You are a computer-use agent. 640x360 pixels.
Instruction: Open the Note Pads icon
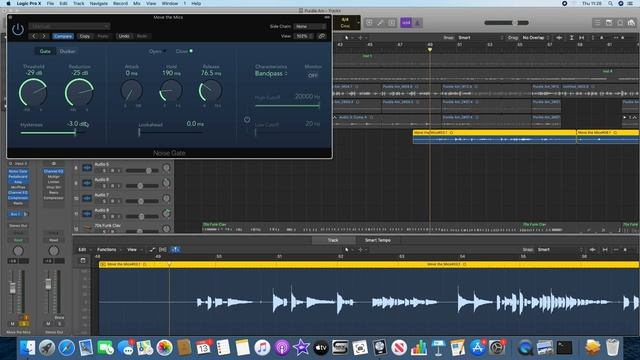tap(609, 23)
